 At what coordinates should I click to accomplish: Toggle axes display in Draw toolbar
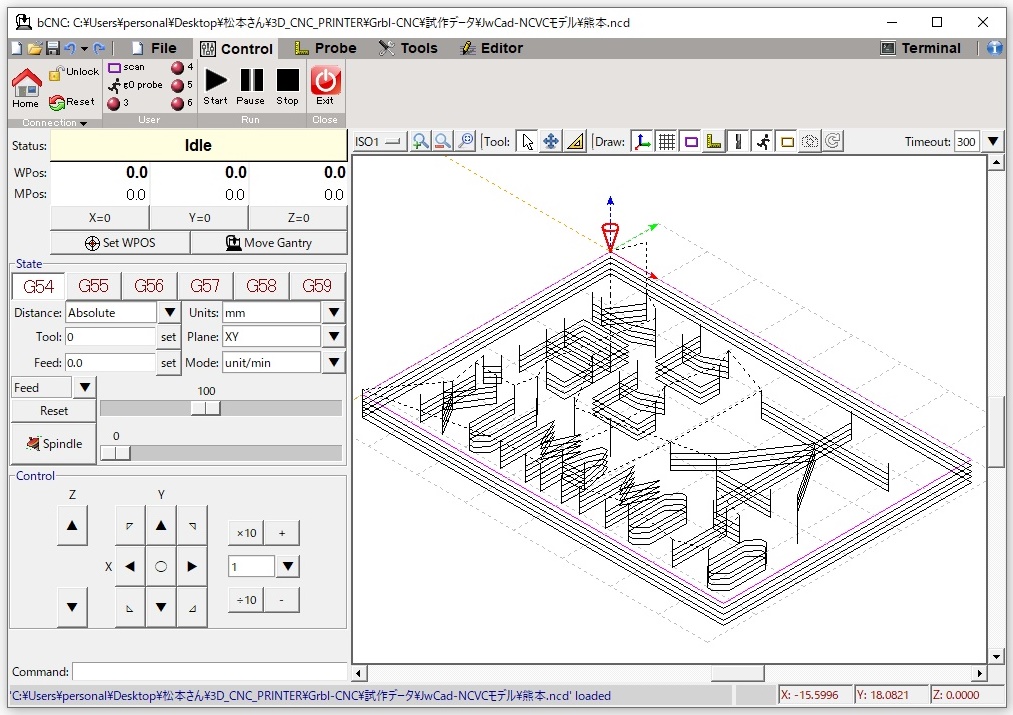pyautogui.click(x=642, y=142)
